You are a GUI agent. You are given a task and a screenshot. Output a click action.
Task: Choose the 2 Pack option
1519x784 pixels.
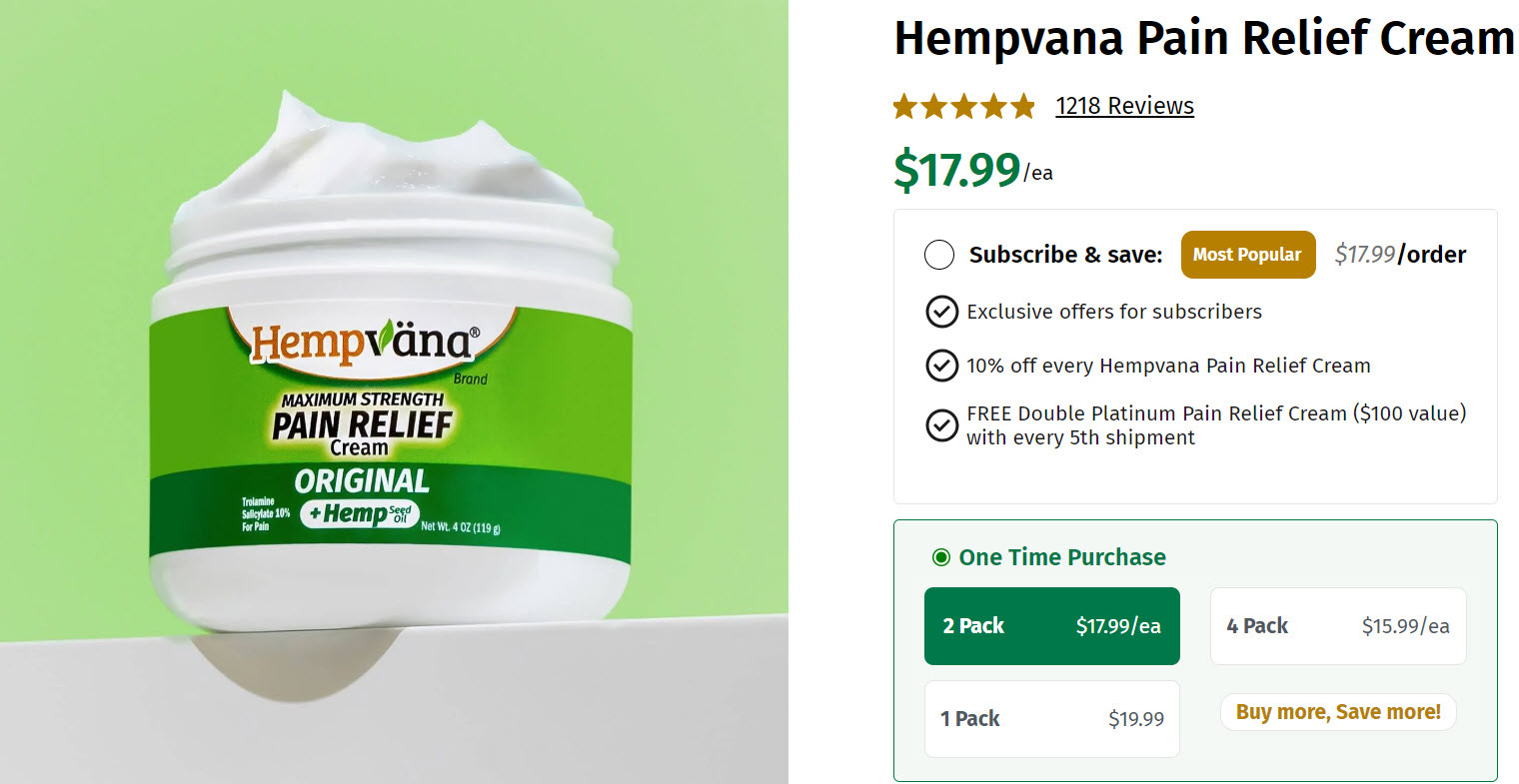point(1052,626)
